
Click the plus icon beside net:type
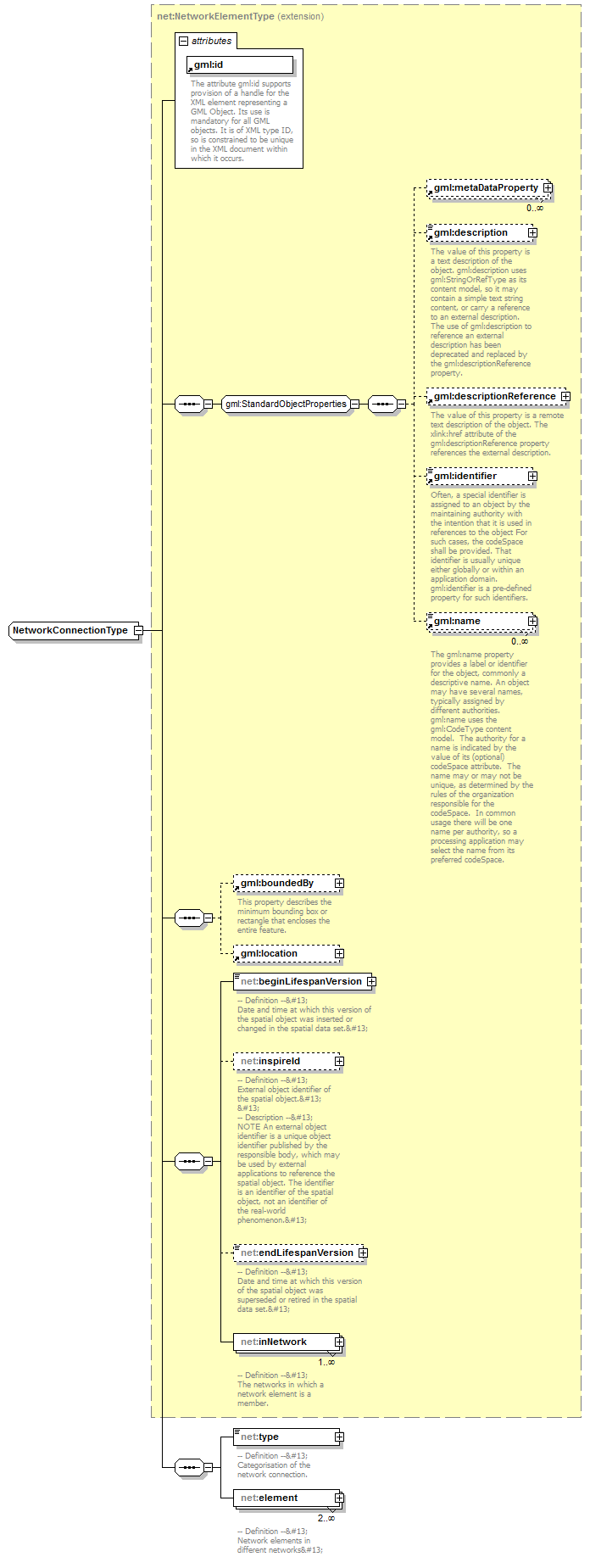(x=339, y=1437)
